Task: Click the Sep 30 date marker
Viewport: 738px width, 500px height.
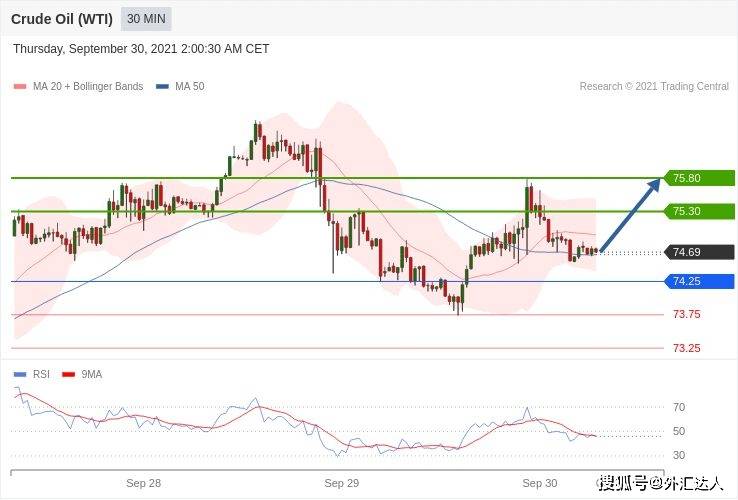Action: pyautogui.click(x=540, y=484)
